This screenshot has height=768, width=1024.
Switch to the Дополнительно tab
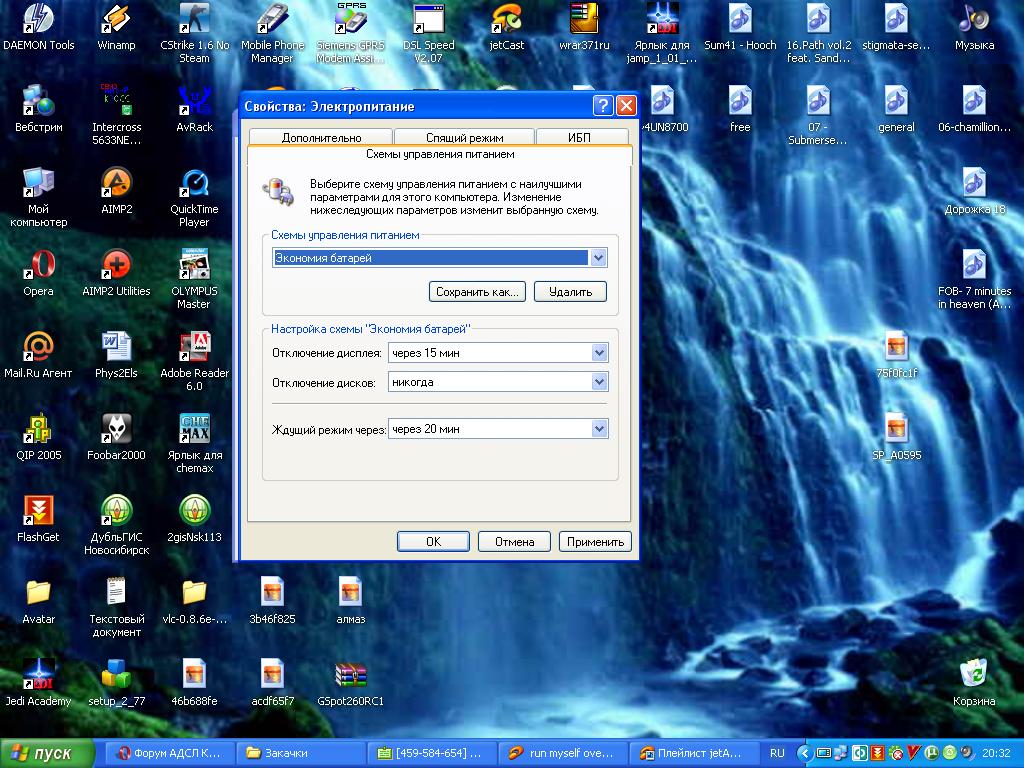pos(321,138)
